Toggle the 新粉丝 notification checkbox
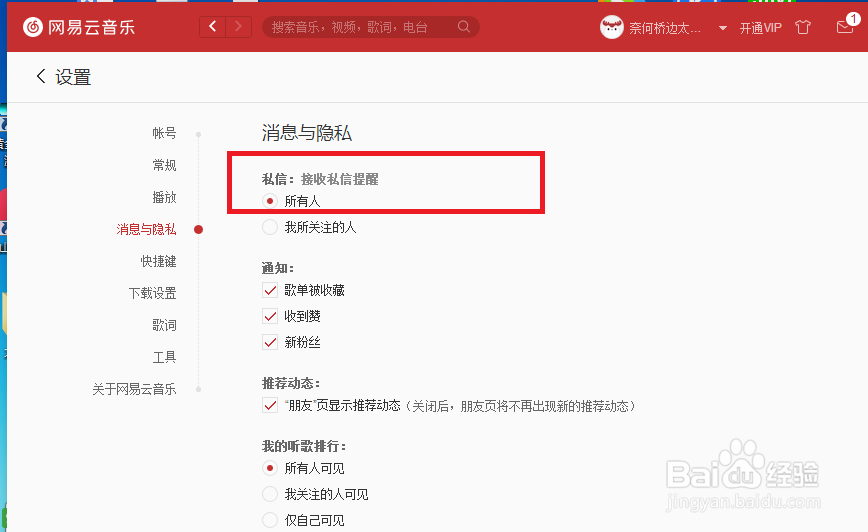The height and width of the screenshot is (532, 868). point(270,342)
